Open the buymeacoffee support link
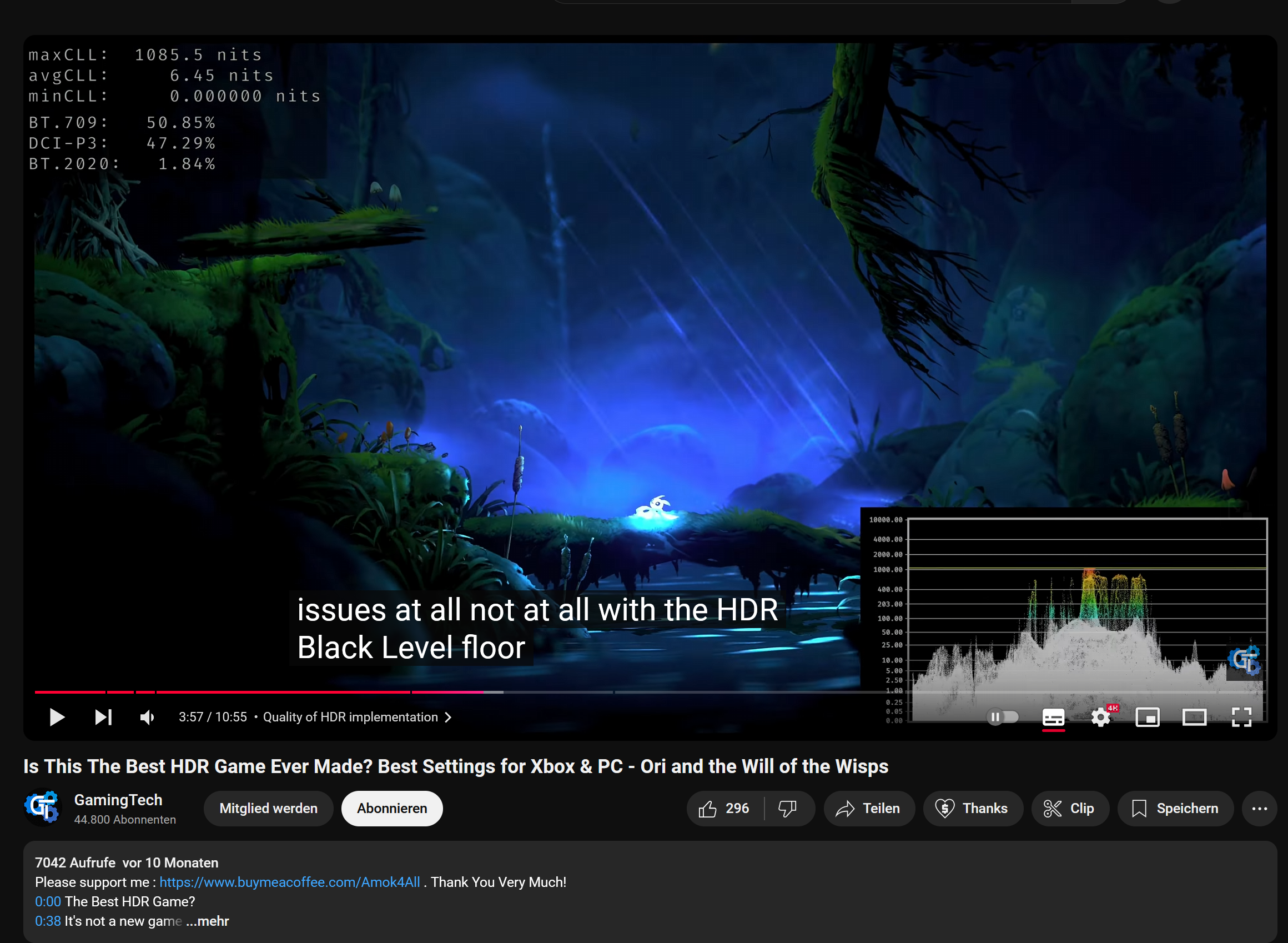Viewport: 1288px width, 943px height. tap(290, 882)
